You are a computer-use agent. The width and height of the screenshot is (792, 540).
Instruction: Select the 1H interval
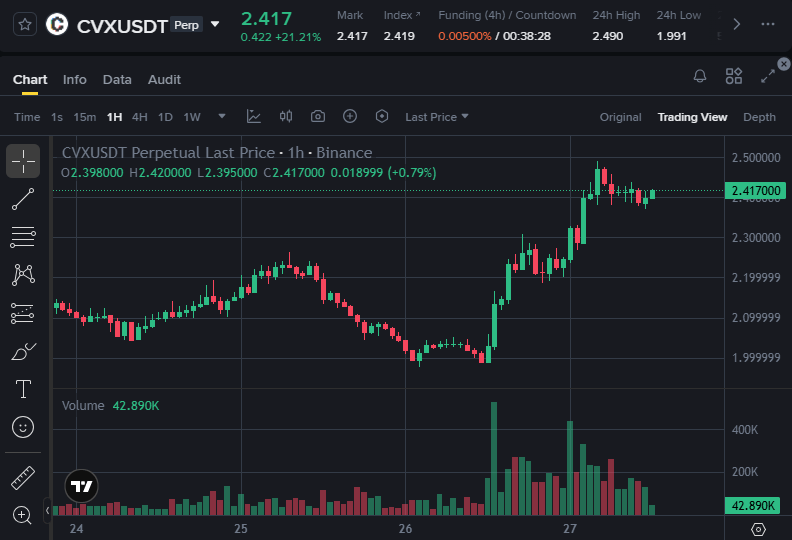pyautogui.click(x=115, y=117)
